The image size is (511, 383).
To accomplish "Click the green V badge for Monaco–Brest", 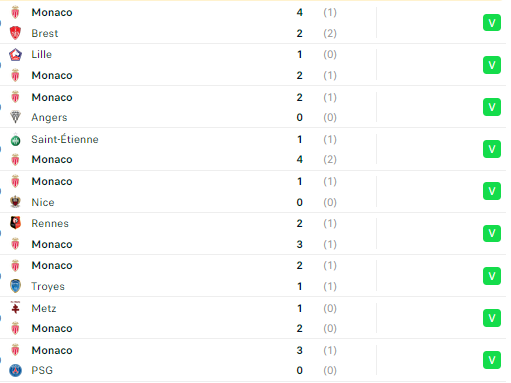I will click(492, 23).
